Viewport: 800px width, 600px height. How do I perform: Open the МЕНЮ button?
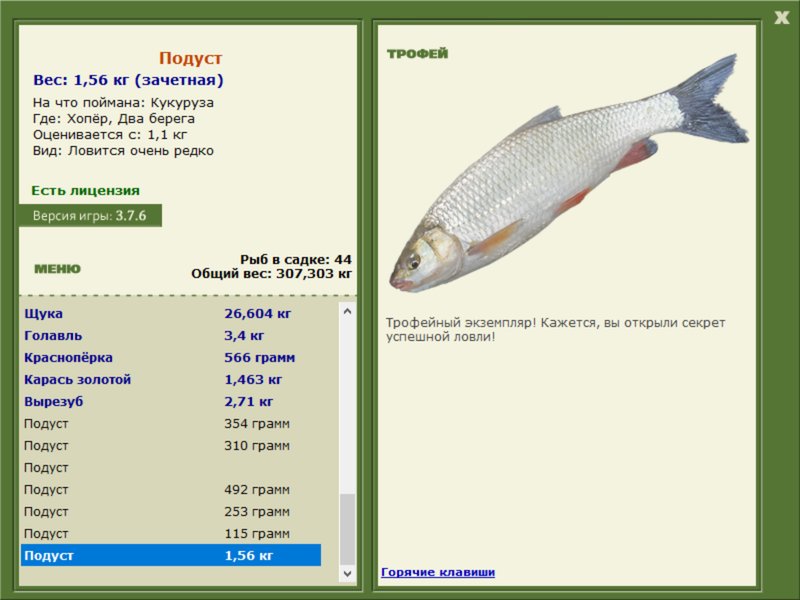(58, 269)
